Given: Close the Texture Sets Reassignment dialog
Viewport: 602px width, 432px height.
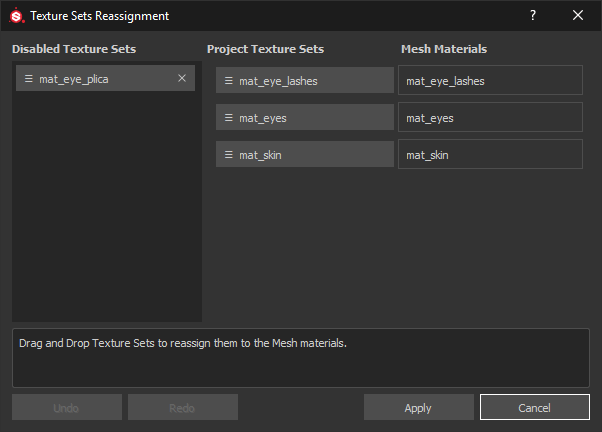Looking at the screenshot, I should [578, 15].
